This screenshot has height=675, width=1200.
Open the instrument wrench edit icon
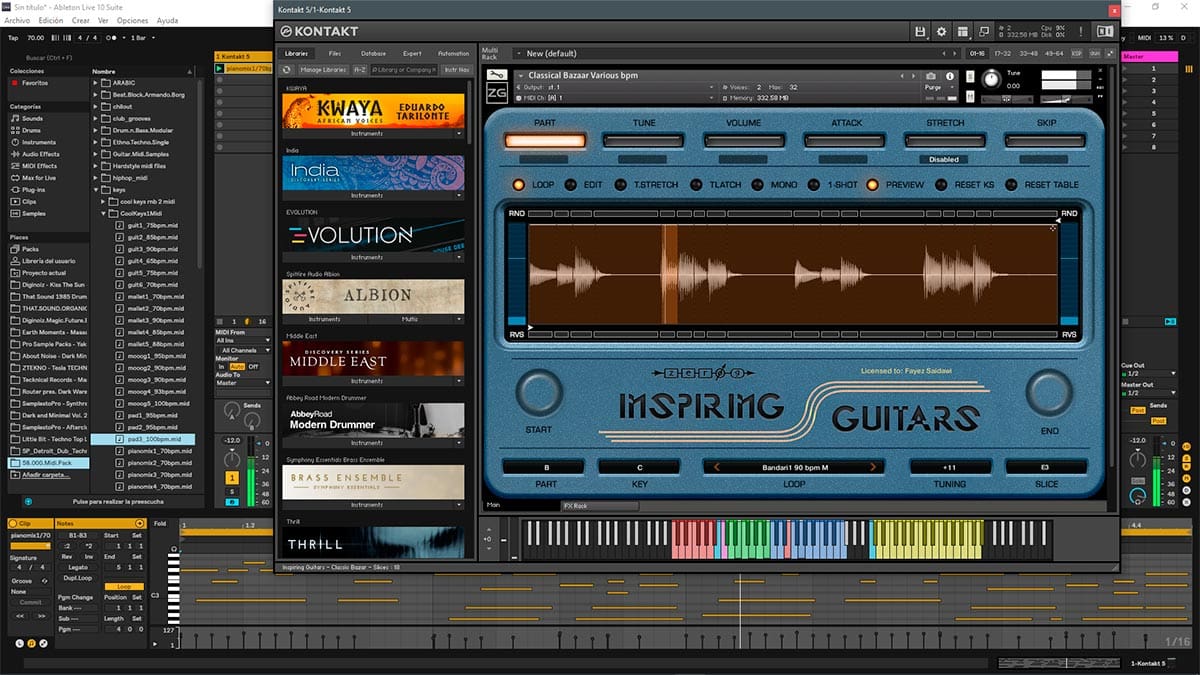pos(495,75)
